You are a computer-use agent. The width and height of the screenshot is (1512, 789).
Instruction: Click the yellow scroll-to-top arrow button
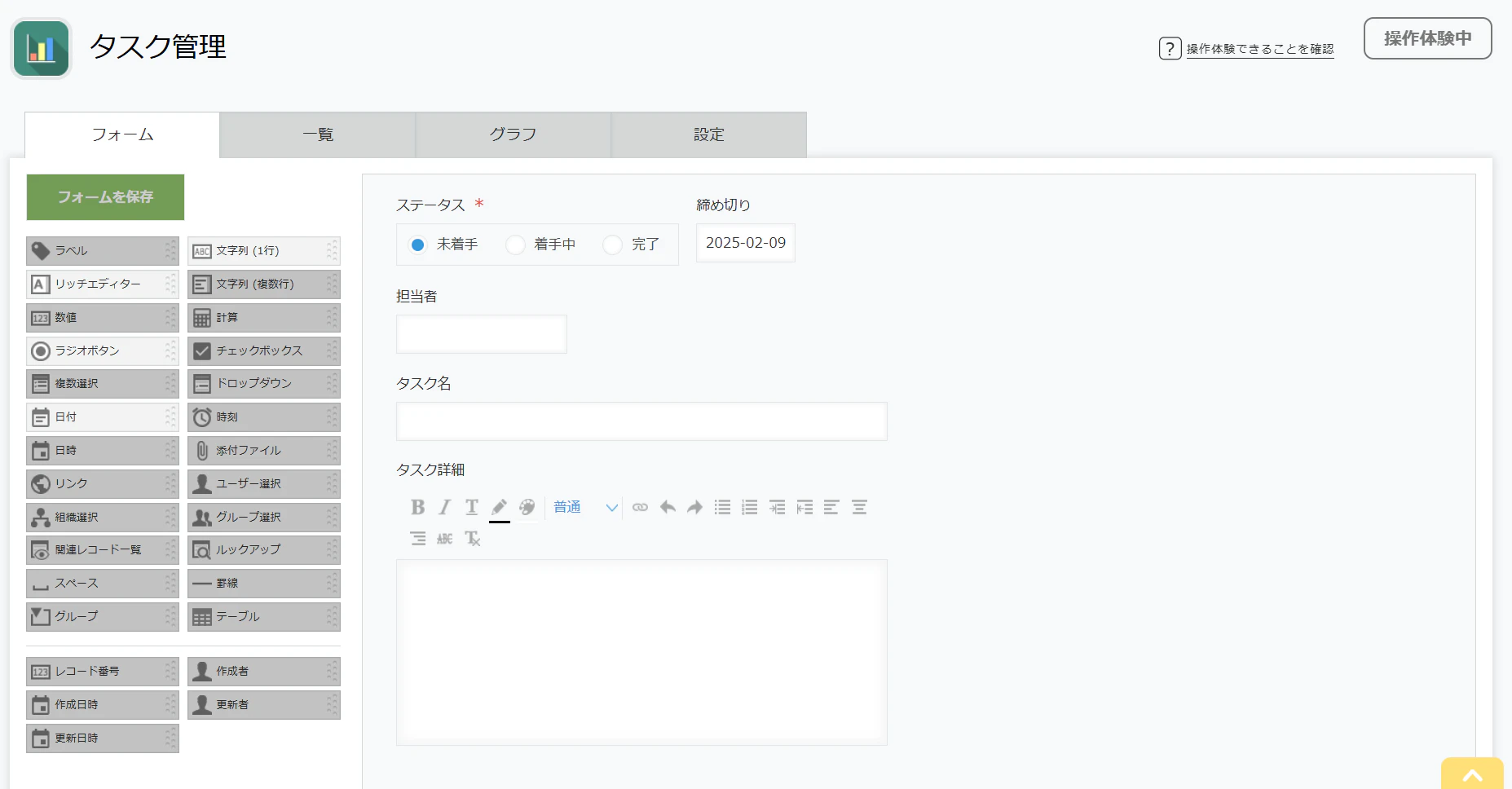(1472, 774)
